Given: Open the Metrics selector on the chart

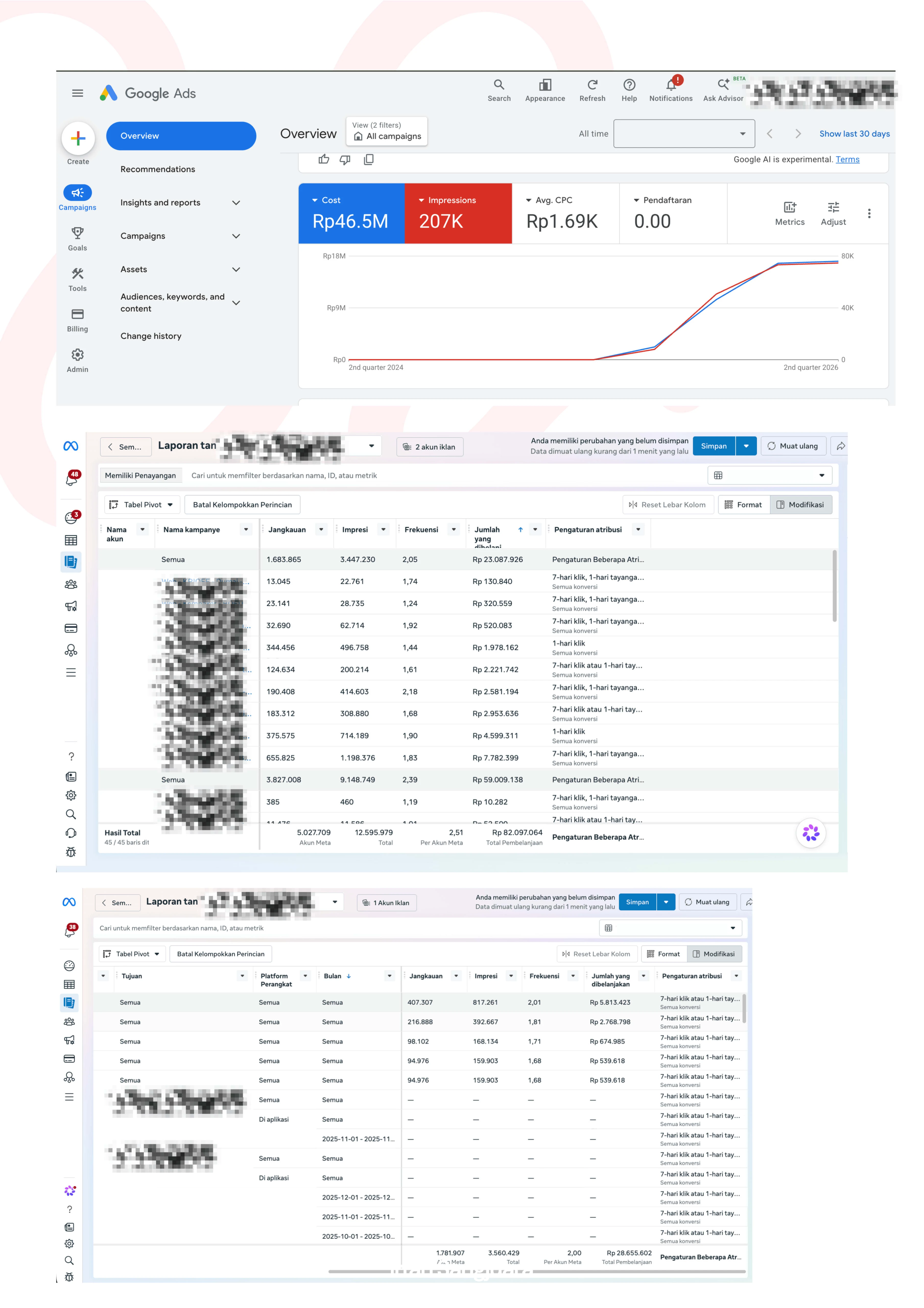Looking at the screenshot, I should [x=790, y=214].
